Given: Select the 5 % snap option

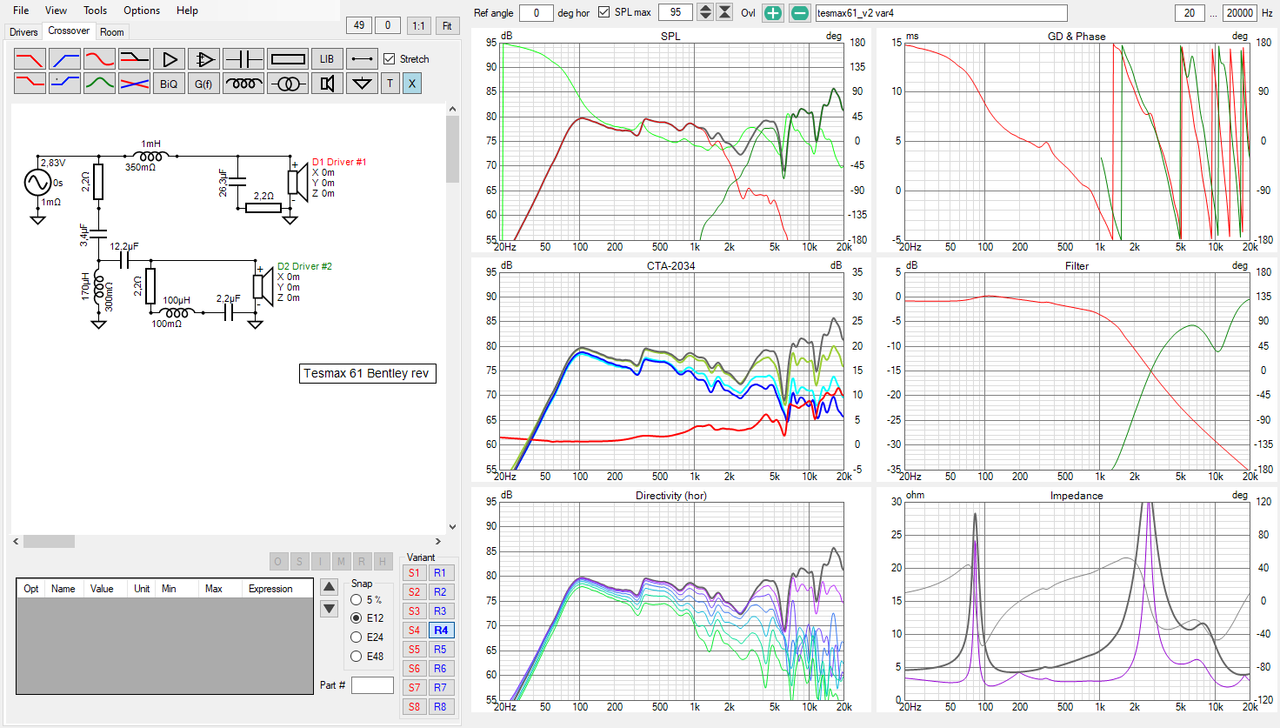Looking at the screenshot, I should point(357,600).
